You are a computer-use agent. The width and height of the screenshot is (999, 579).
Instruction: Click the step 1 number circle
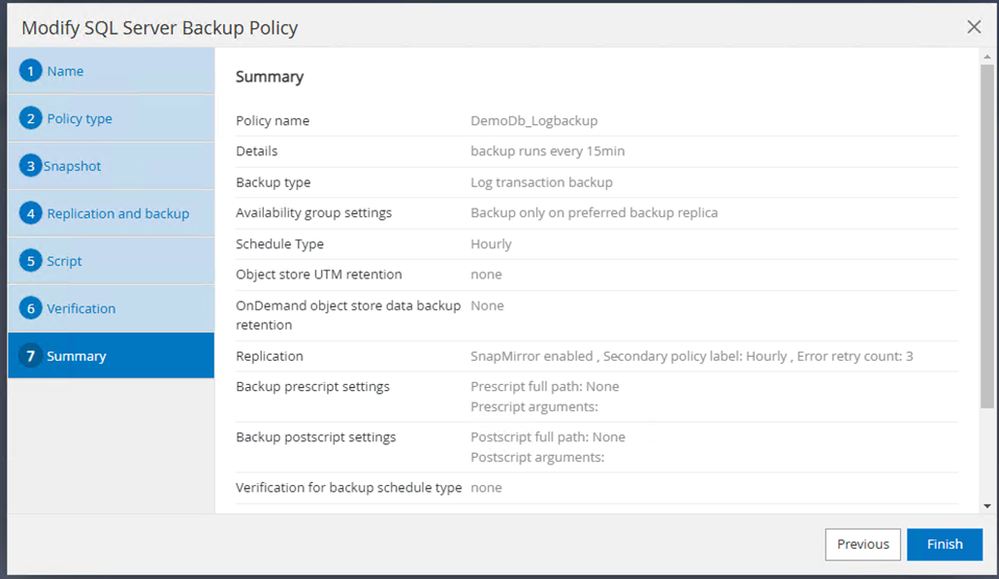coord(31,71)
